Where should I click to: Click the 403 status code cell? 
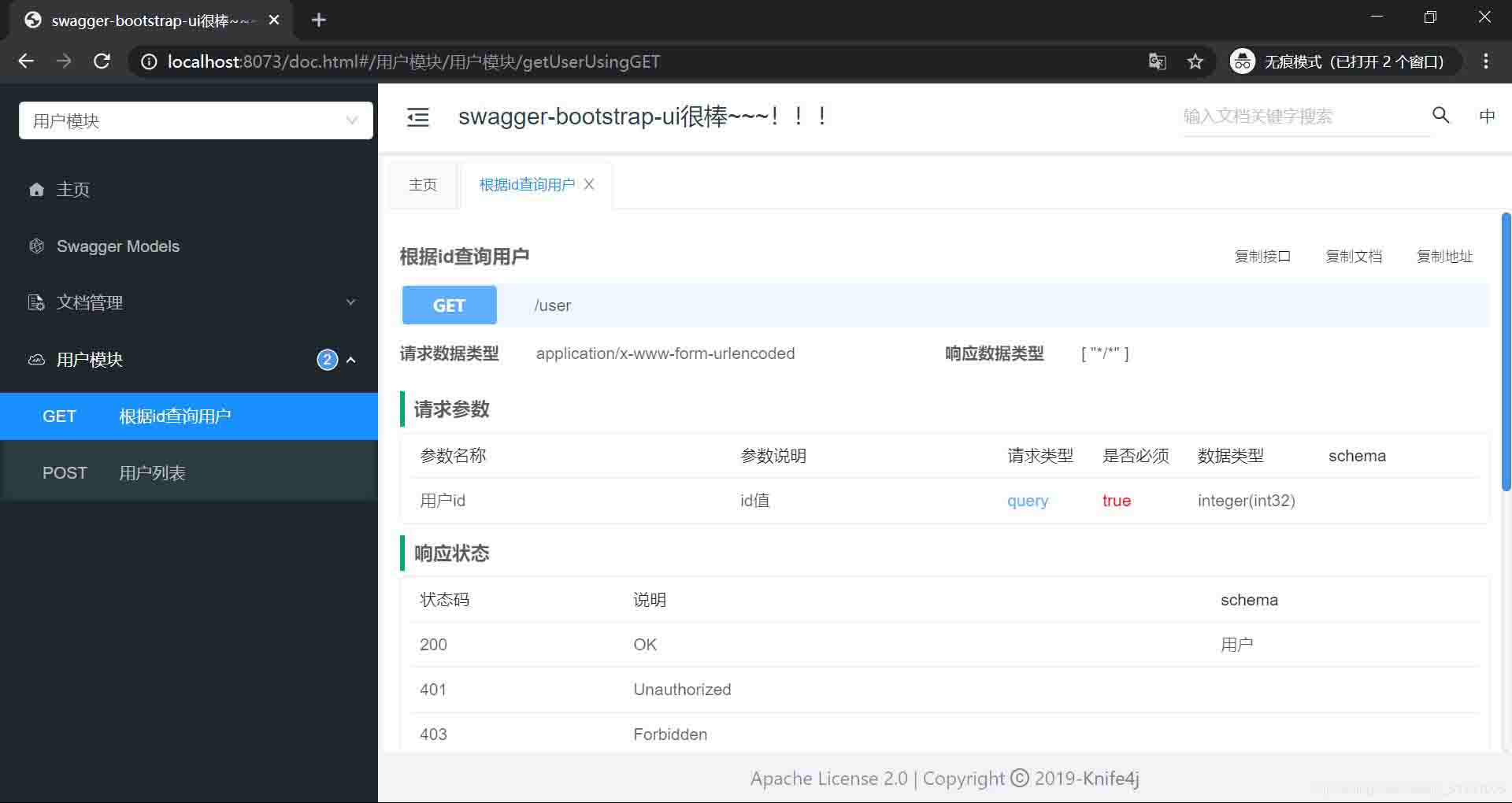coord(433,735)
